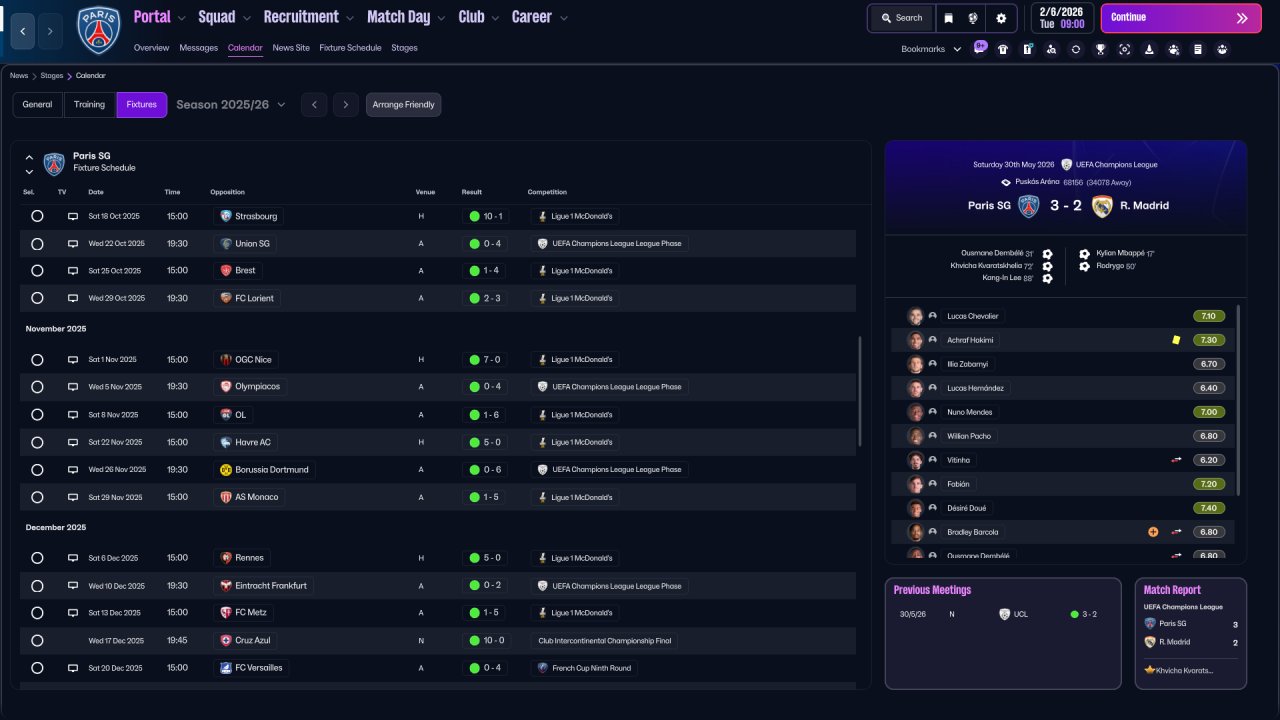
Task: Go to the next season arrow
Action: pos(346,105)
